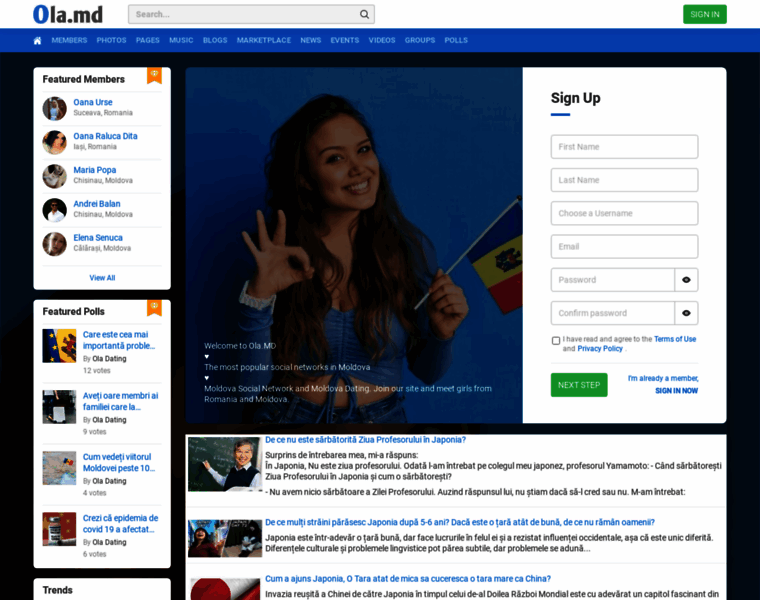The height and width of the screenshot is (600, 760).
Task: Focus the Choose a Username field
Action: click(624, 213)
